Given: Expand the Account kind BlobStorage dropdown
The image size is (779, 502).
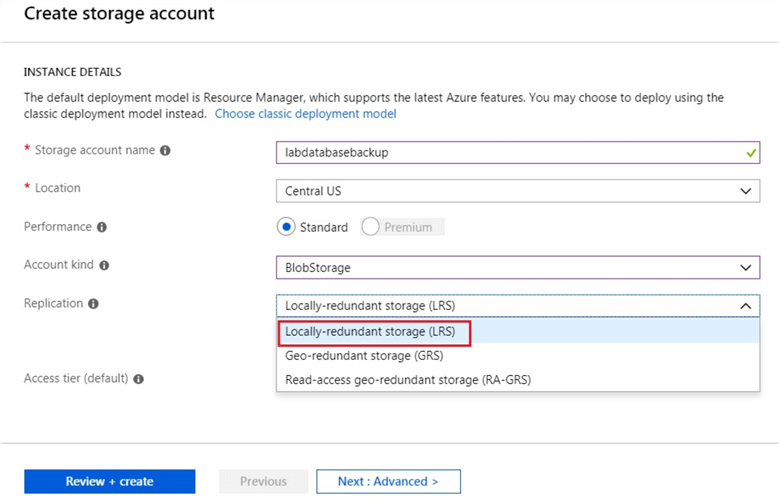Looking at the screenshot, I should click(517, 268).
